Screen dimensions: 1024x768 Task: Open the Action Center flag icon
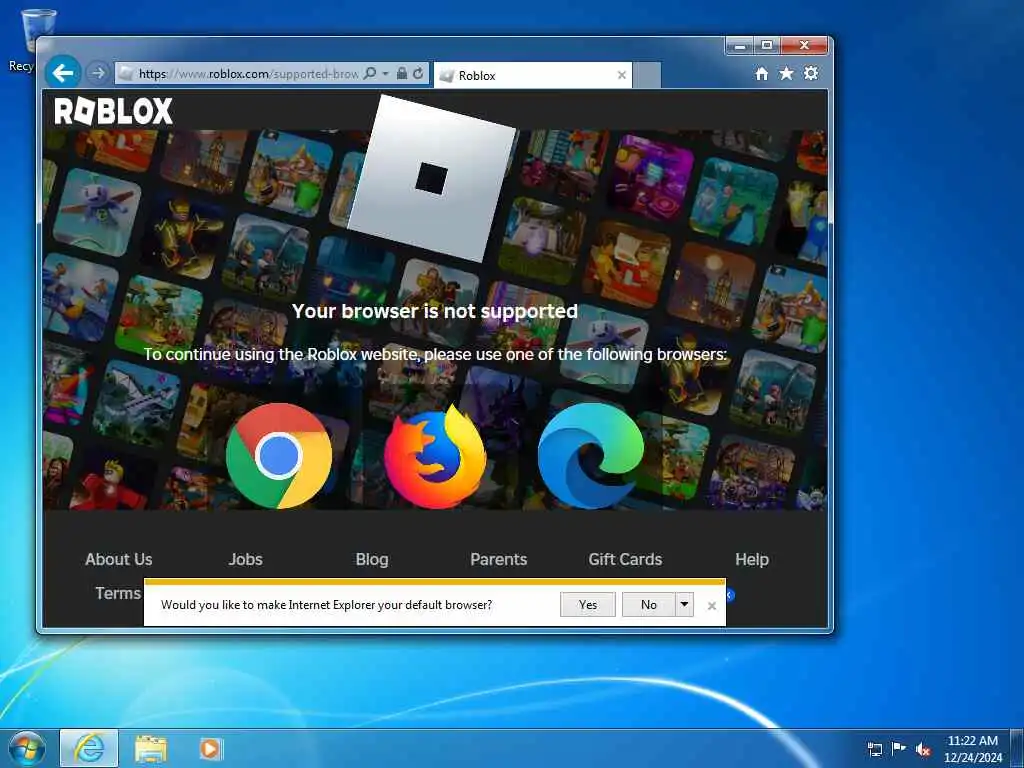[x=899, y=749]
